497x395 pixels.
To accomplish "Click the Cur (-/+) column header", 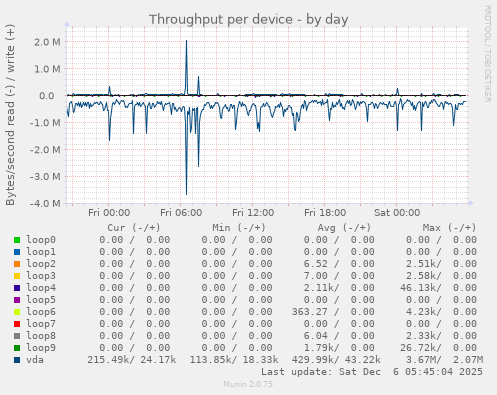I will tap(134, 228).
